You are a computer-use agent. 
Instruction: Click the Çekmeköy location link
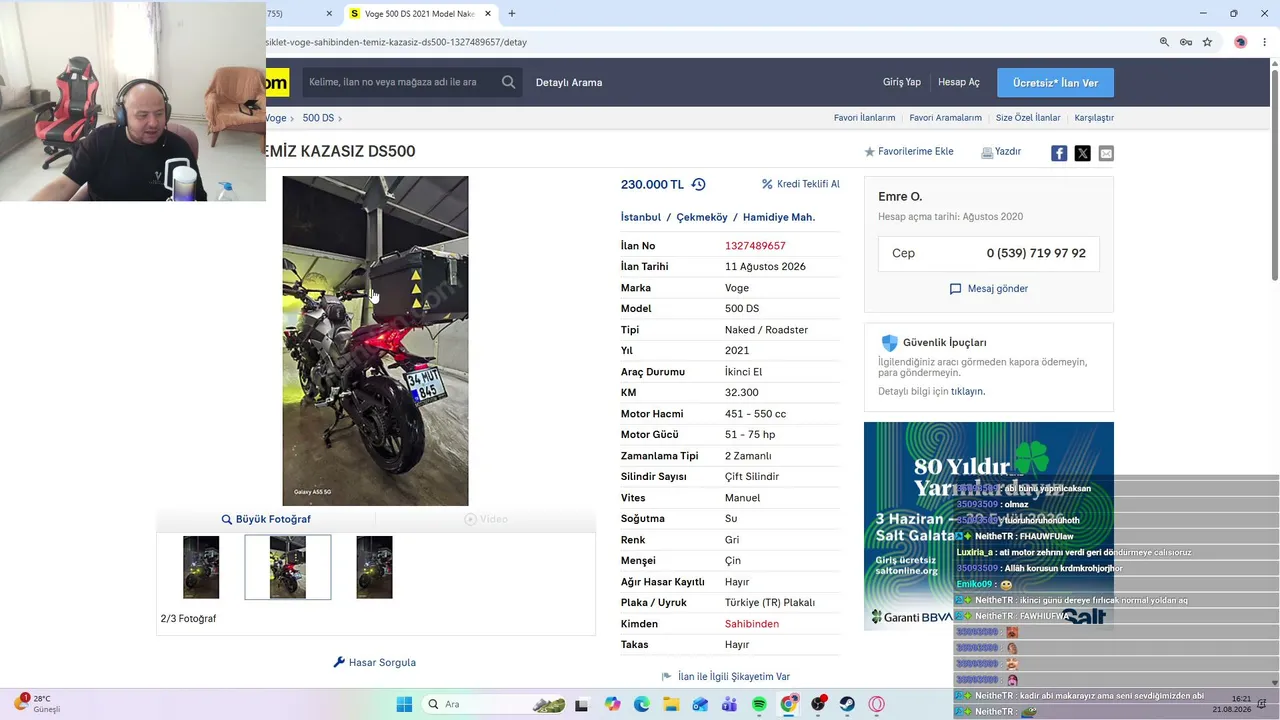[x=702, y=217]
